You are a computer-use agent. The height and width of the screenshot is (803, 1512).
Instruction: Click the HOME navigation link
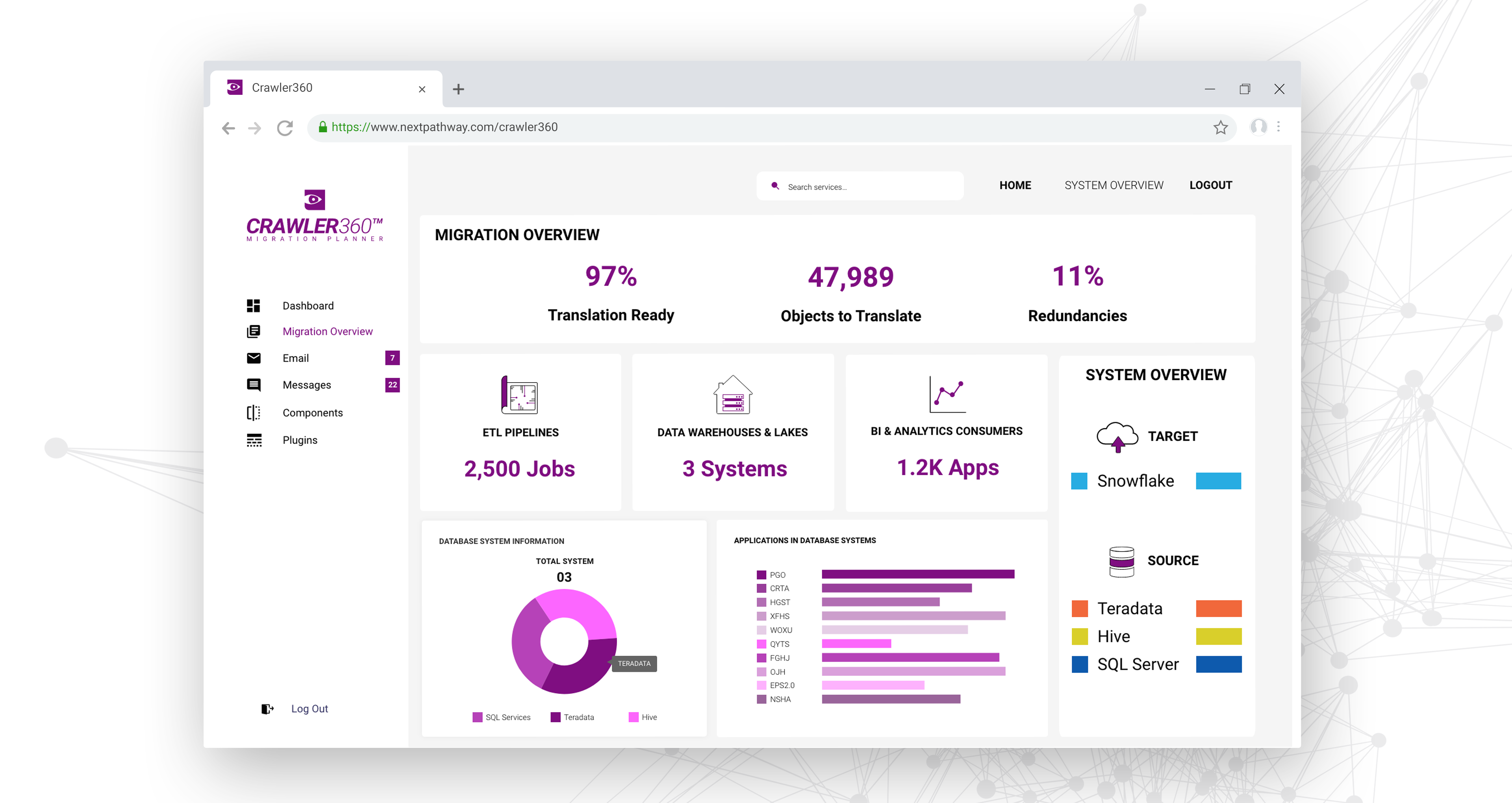[x=1015, y=185]
